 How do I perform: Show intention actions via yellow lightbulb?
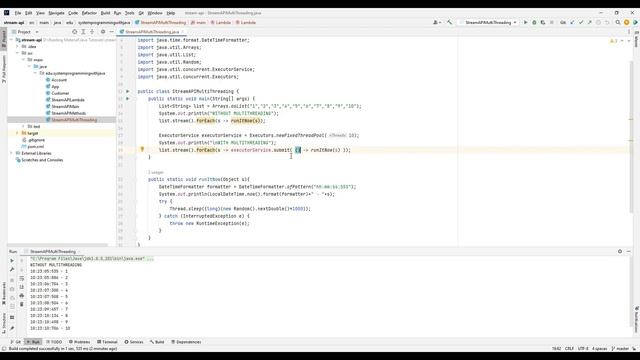pyautogui.click(x=142, y=149)
